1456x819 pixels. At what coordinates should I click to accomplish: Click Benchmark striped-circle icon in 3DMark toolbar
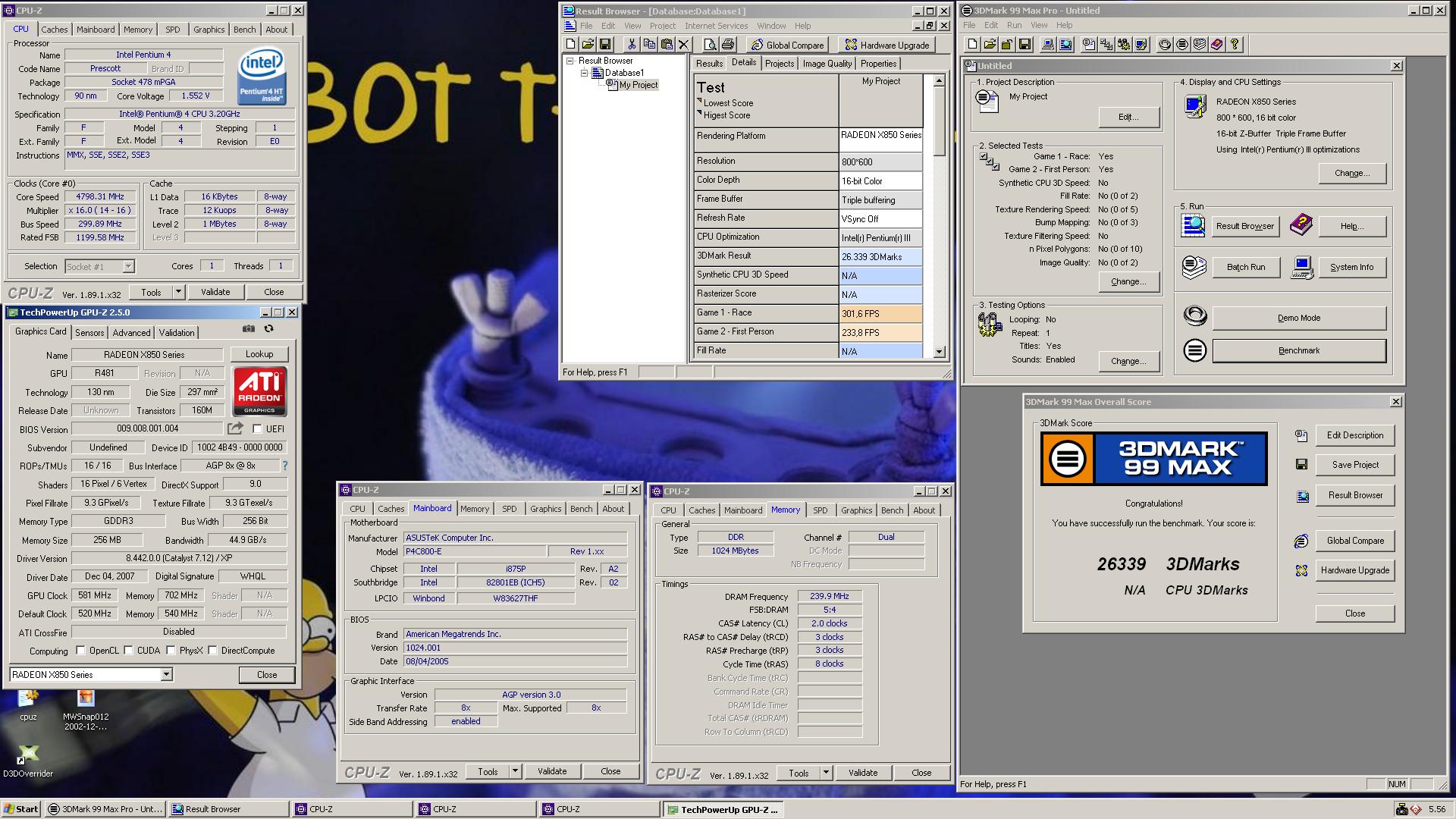[1182, 45]
